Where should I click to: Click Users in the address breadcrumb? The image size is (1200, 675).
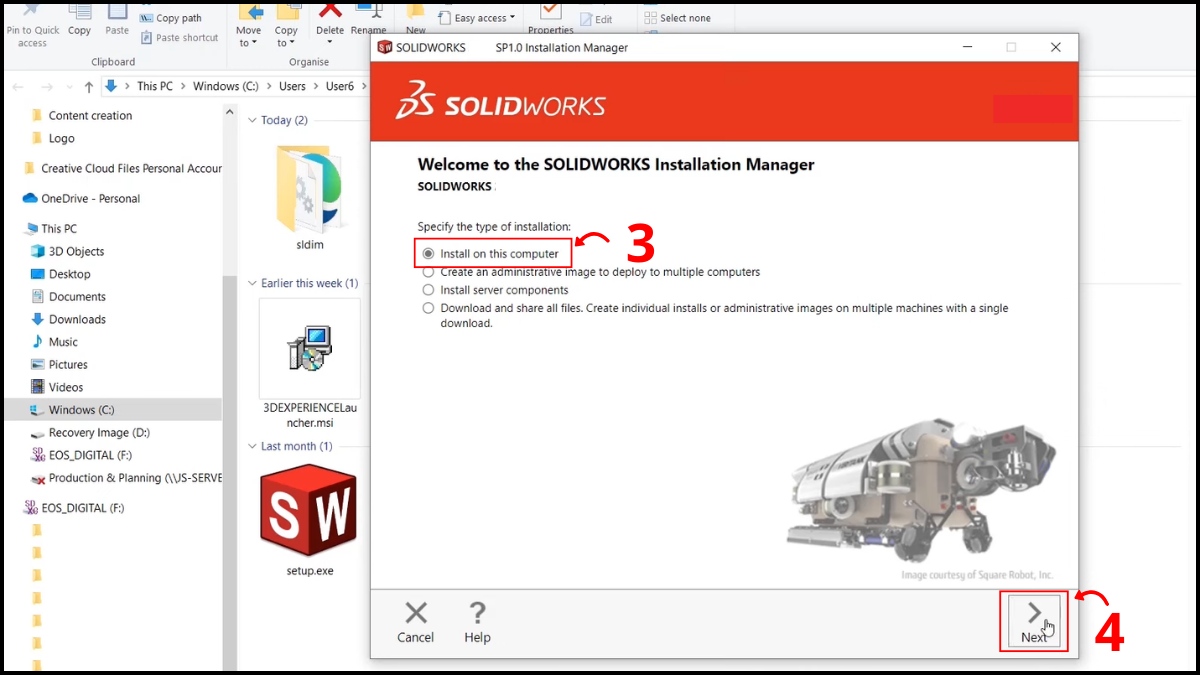[x=292, y=86]
